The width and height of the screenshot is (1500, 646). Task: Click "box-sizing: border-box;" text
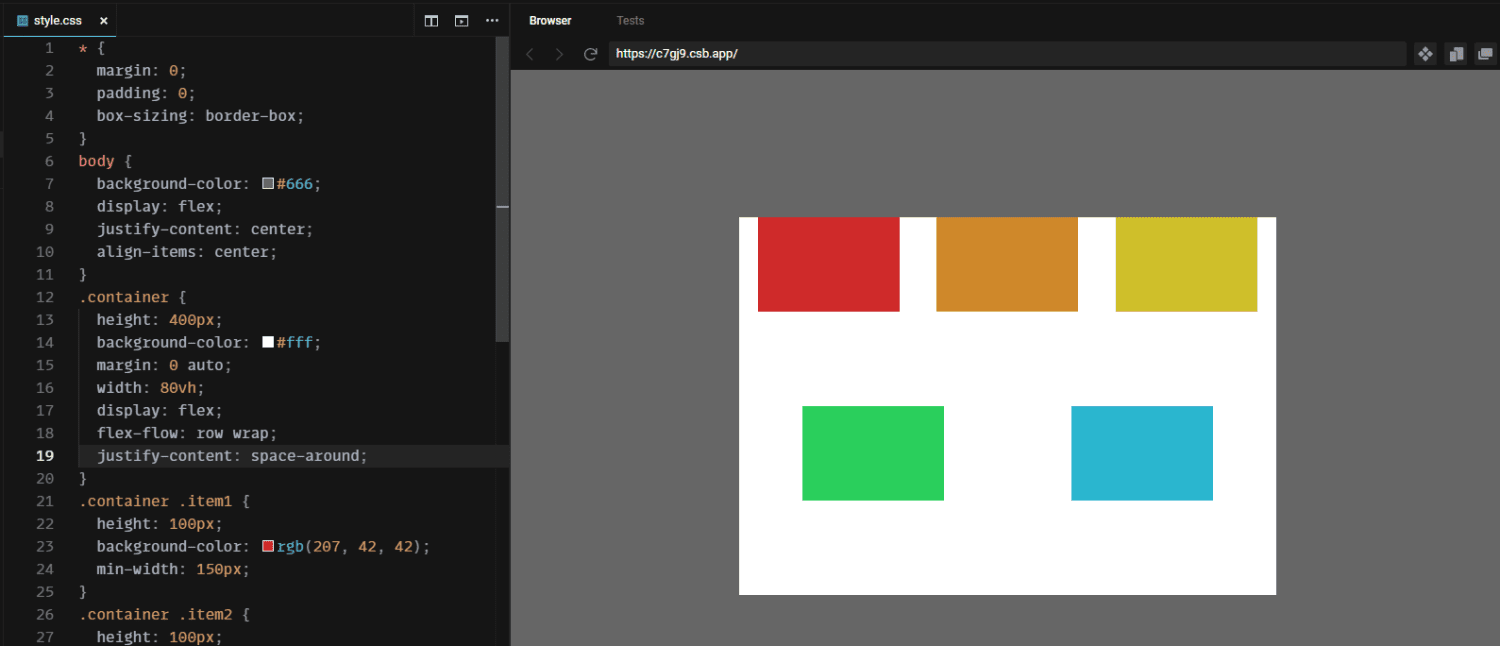coord(200,116)
